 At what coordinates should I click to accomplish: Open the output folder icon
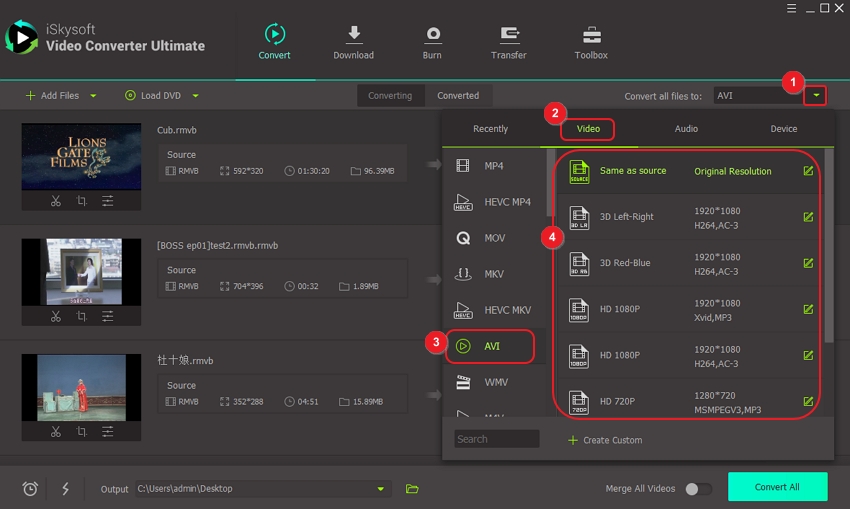click(412, 489)
